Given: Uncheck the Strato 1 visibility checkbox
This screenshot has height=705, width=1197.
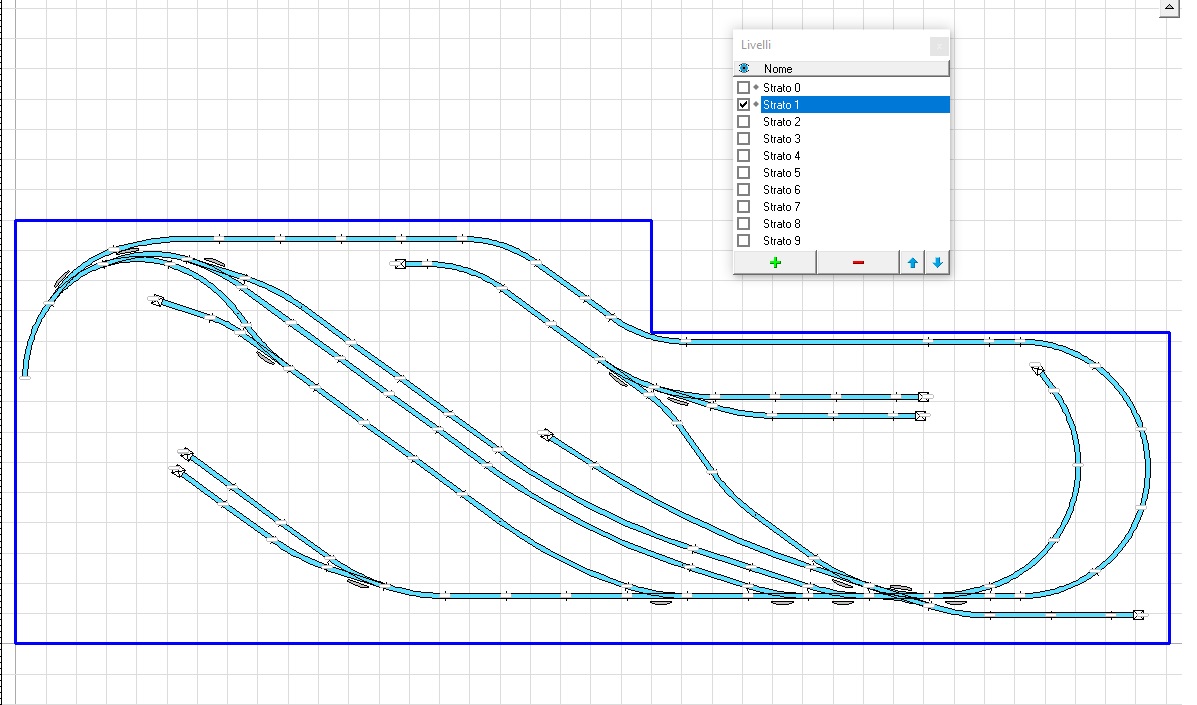Looking at the screenshot, I should click(x=743, y=105).
